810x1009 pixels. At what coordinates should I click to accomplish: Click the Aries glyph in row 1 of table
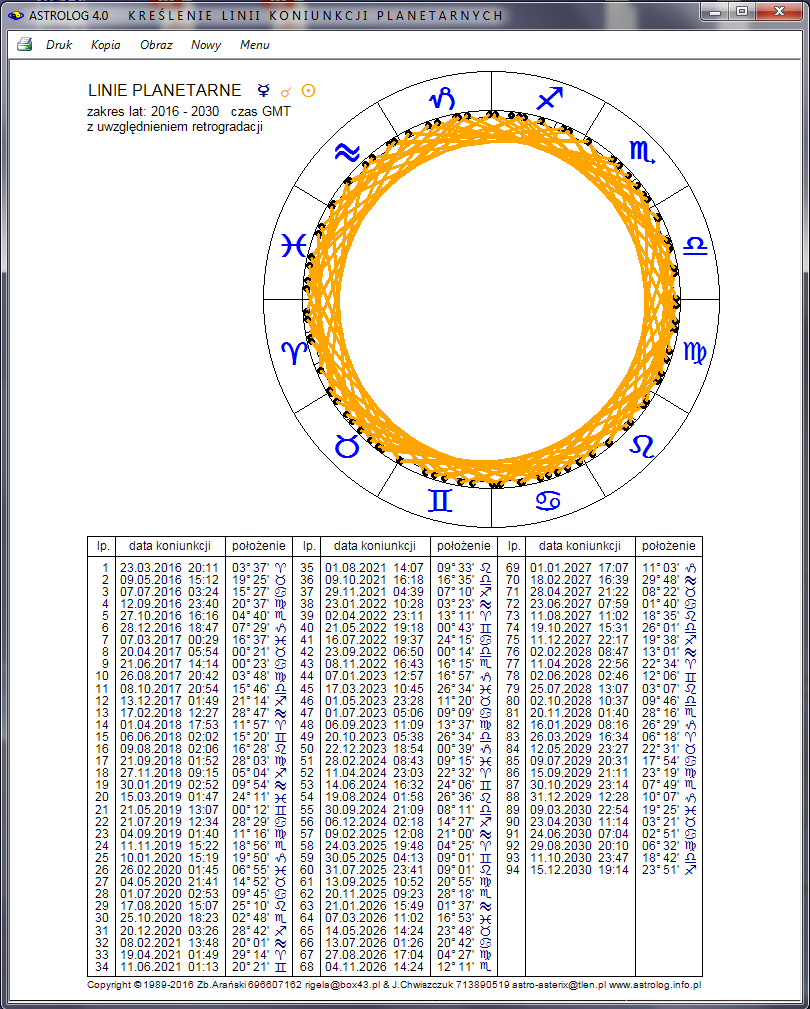[x=281, y=568]
